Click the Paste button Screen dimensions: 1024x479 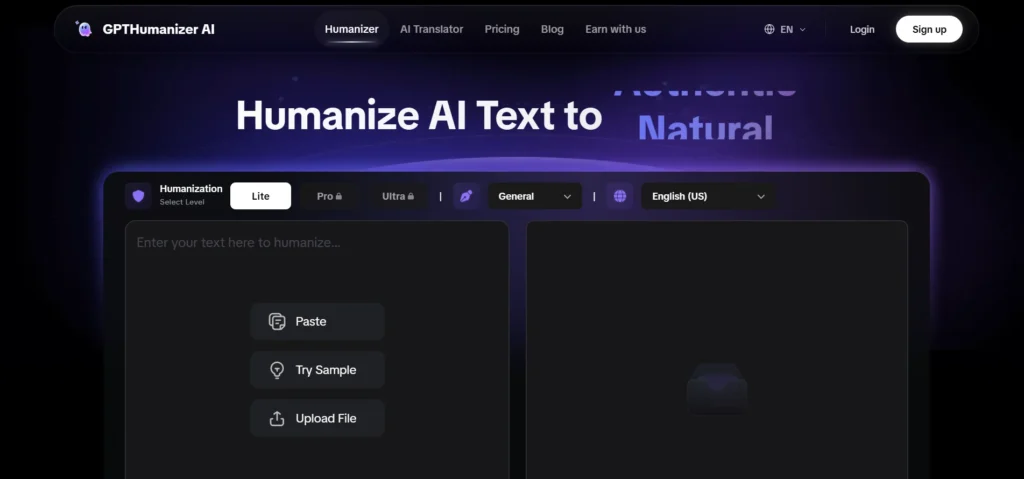(x=317, y=322)
